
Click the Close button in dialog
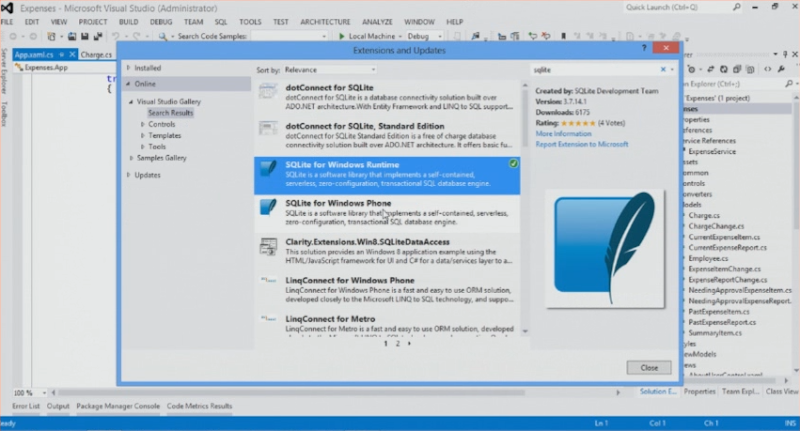click(x=649, y=368)
